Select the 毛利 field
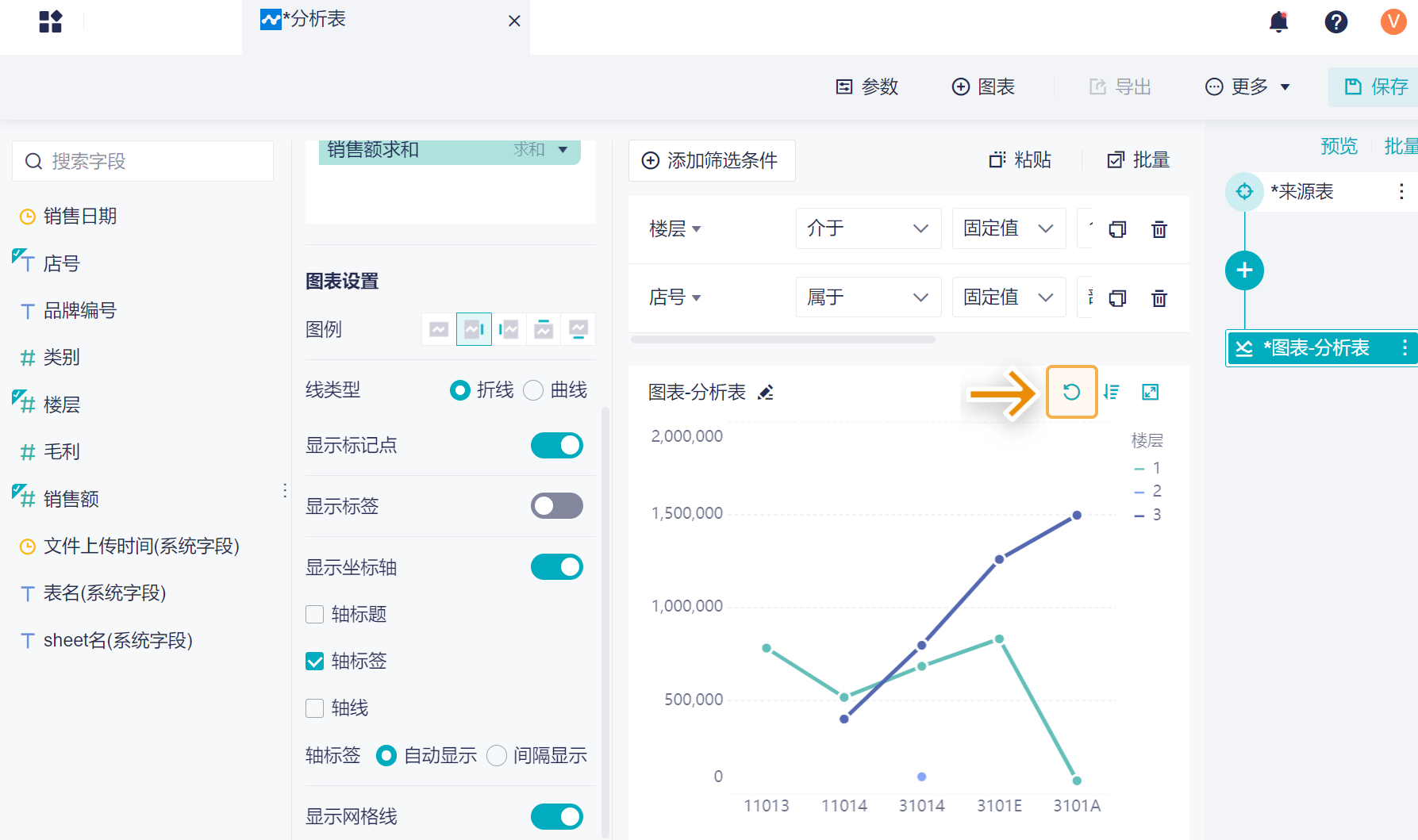This screenshot has width=1418, height=840. pyautogui.click(x=62, y=451)
